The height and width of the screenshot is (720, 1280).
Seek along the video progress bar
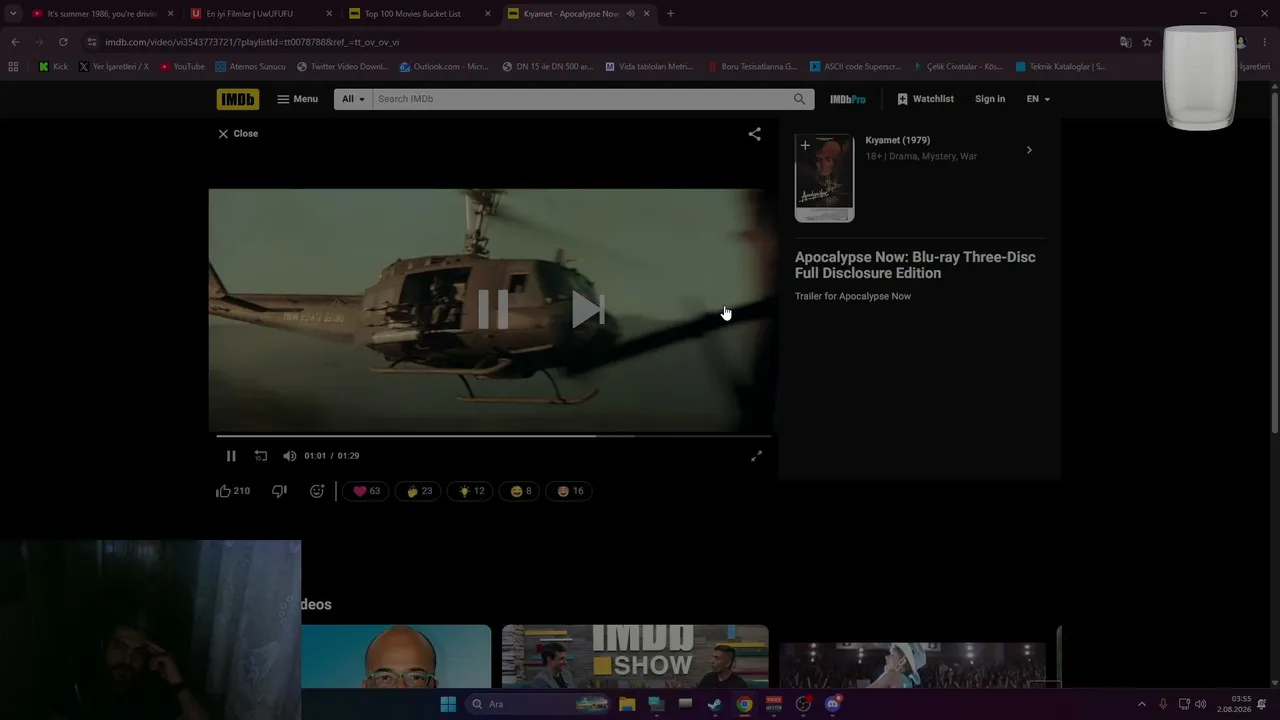click(x=494, y=436)
